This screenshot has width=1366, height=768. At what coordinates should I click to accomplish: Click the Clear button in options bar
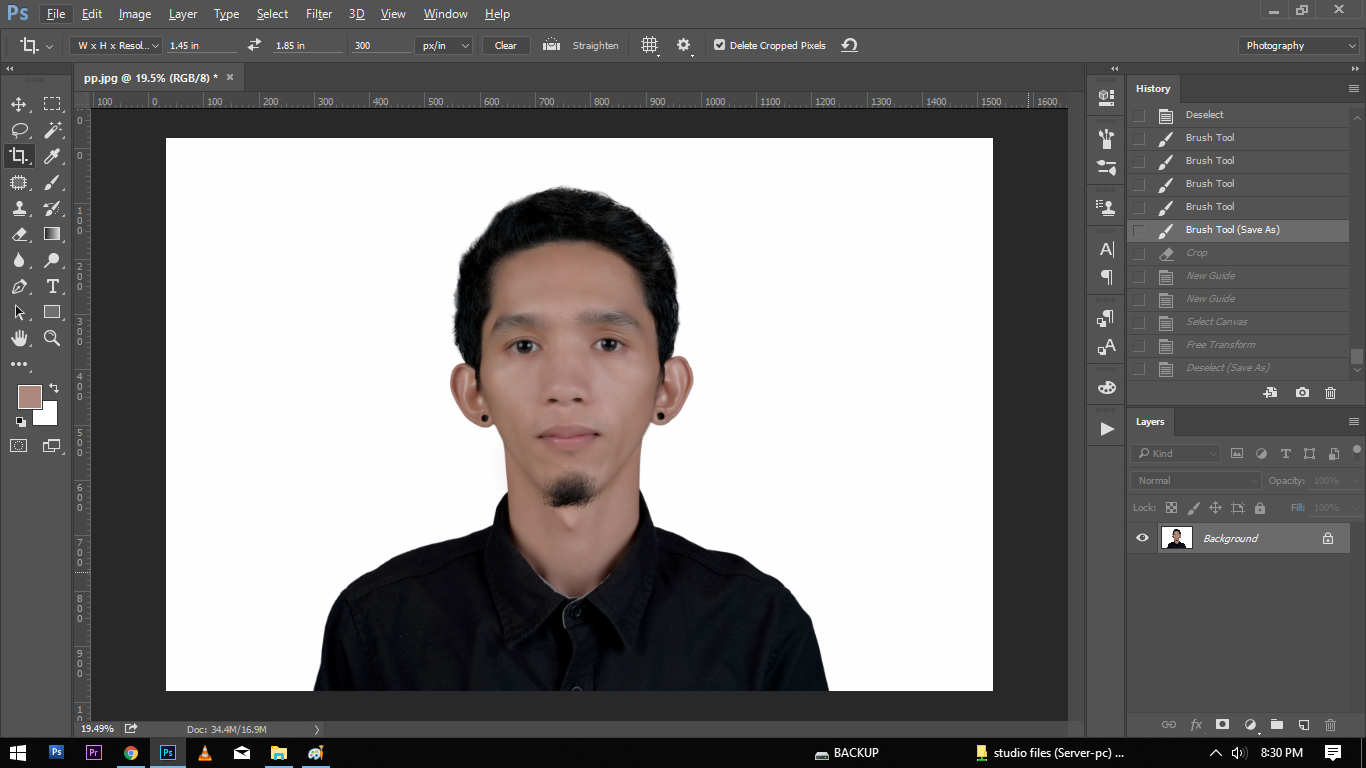tap(506, 45)
